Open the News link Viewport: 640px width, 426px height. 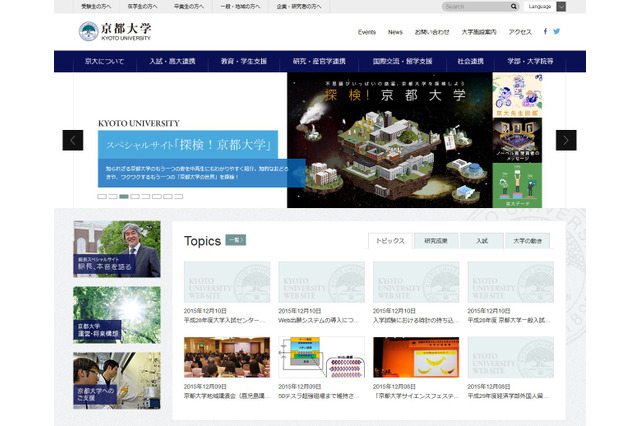395,32
